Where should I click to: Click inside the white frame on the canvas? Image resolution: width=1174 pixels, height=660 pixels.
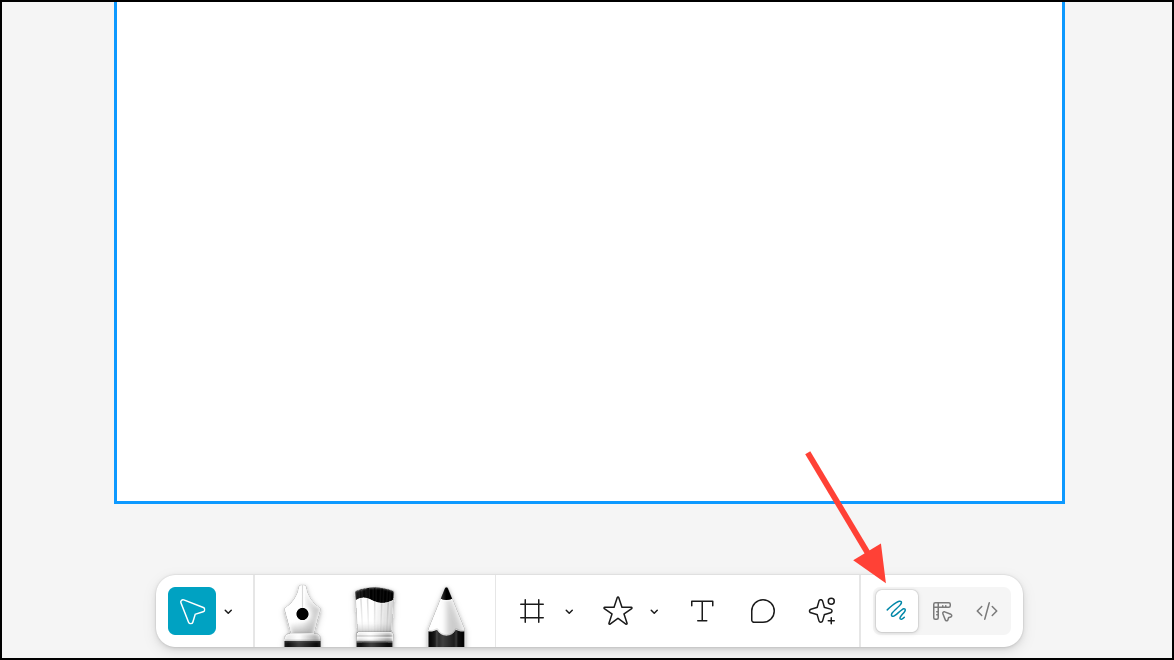pos(589,251)
